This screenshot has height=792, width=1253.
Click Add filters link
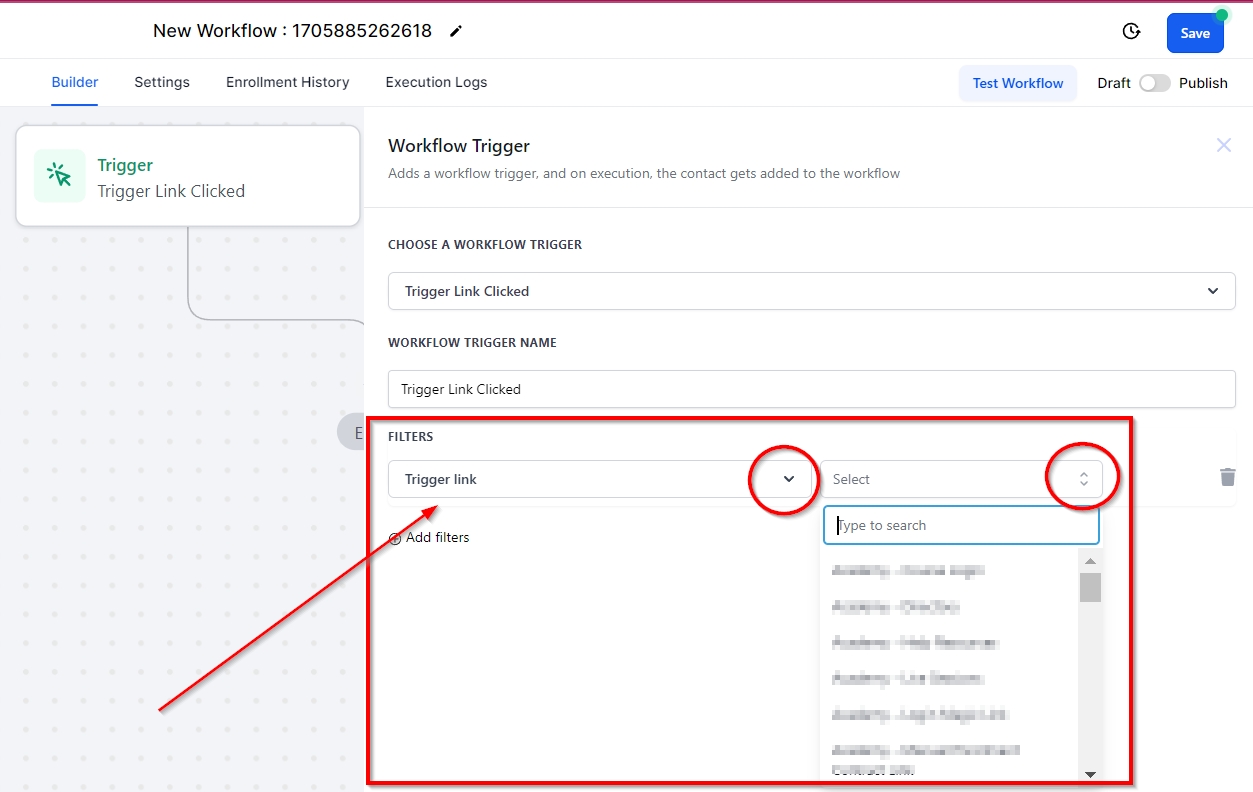[437, 537]
